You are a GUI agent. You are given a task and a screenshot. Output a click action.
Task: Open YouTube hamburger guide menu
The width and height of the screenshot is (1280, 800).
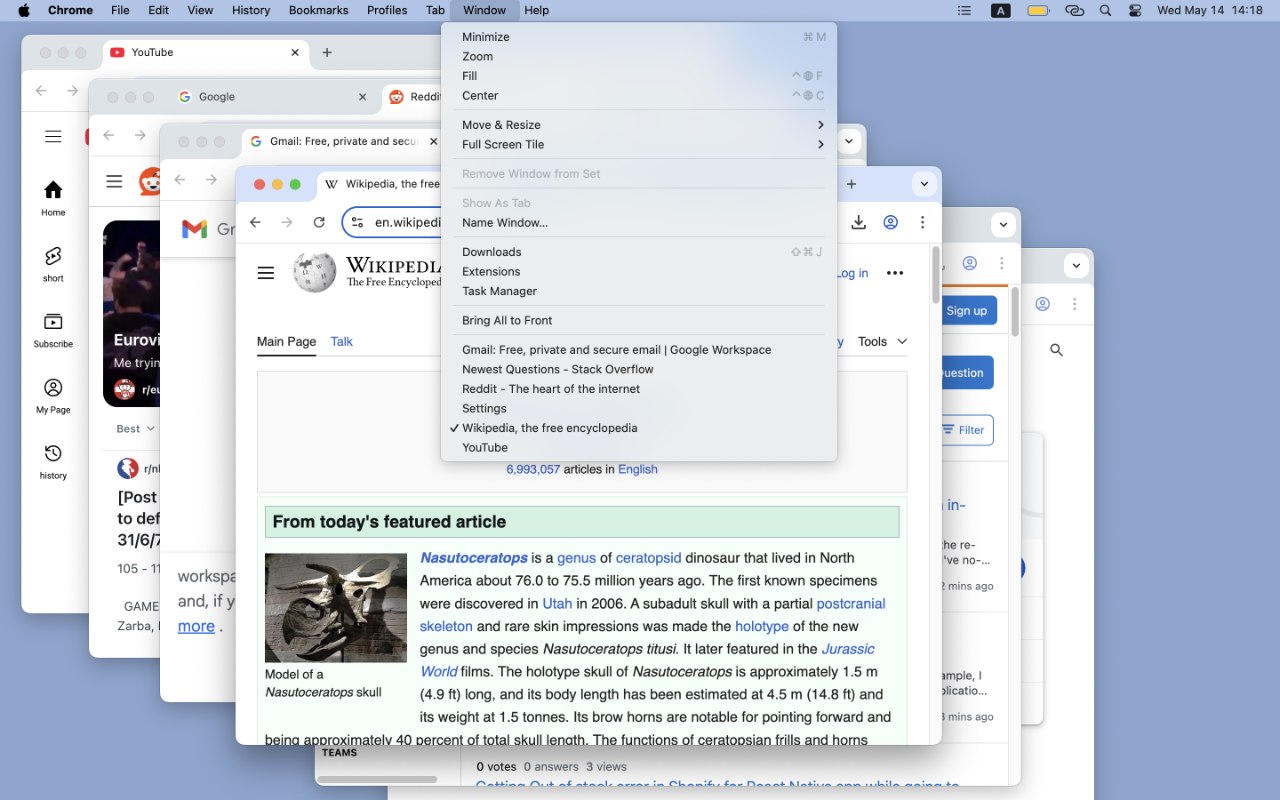click(53, 137)
